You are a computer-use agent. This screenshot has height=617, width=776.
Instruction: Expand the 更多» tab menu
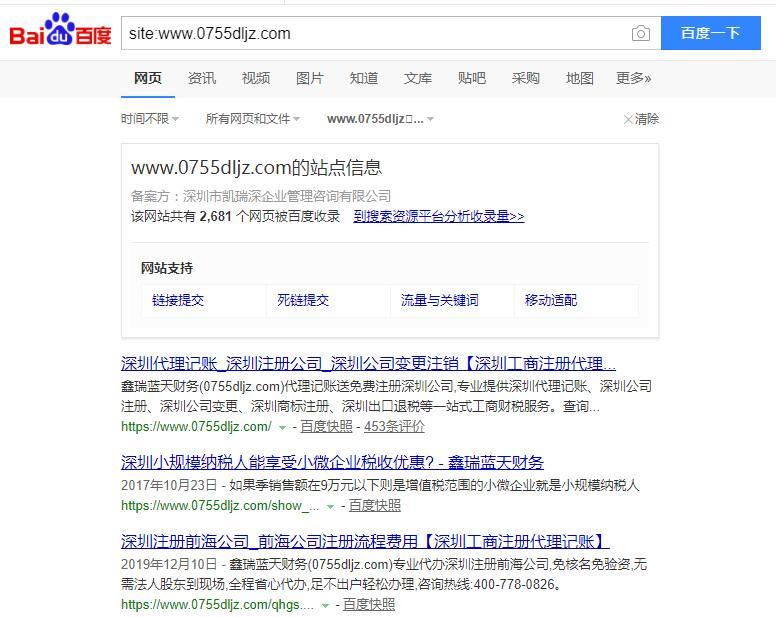coord(633,78)
